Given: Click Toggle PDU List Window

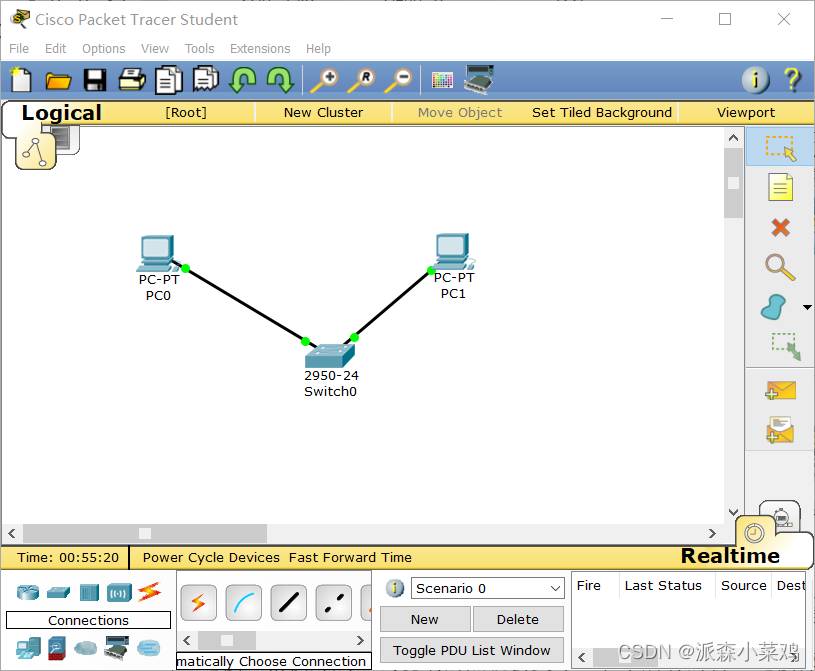Looking at the screenshot, I should (471, 650).
